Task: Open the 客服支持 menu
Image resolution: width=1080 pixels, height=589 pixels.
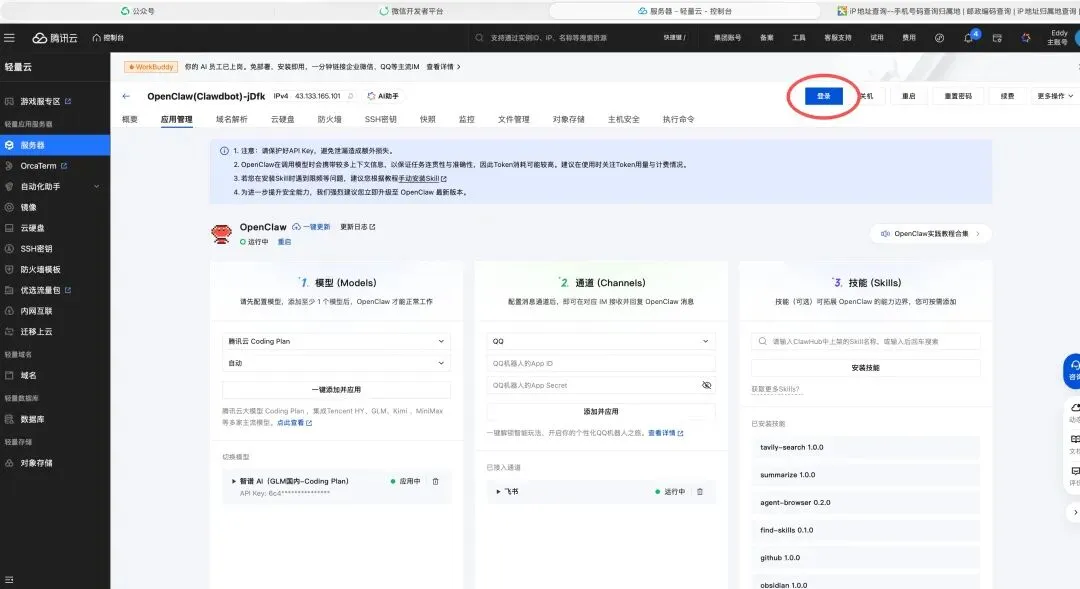Action: tap(838, 38)
